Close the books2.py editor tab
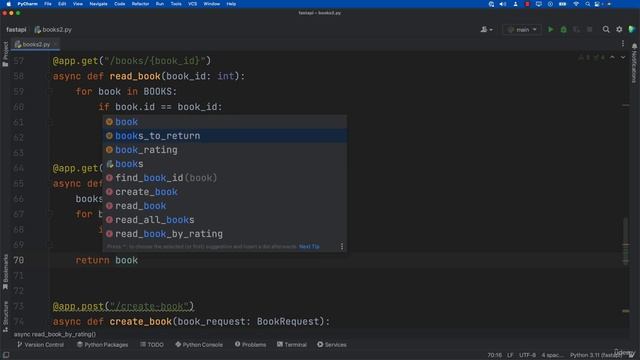 tap(56, 44)
